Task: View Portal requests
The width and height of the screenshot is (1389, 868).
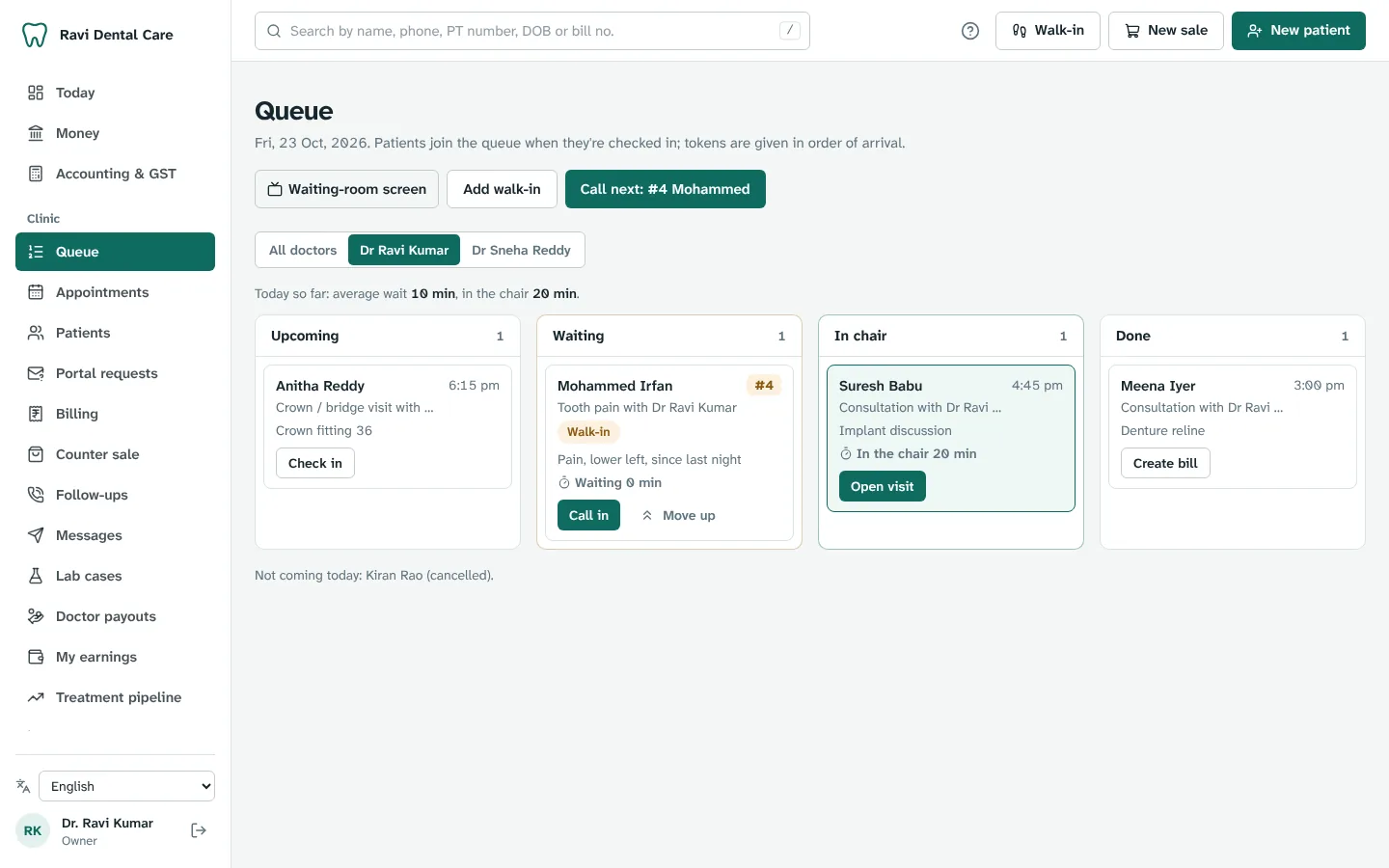Action: [115, 373]
